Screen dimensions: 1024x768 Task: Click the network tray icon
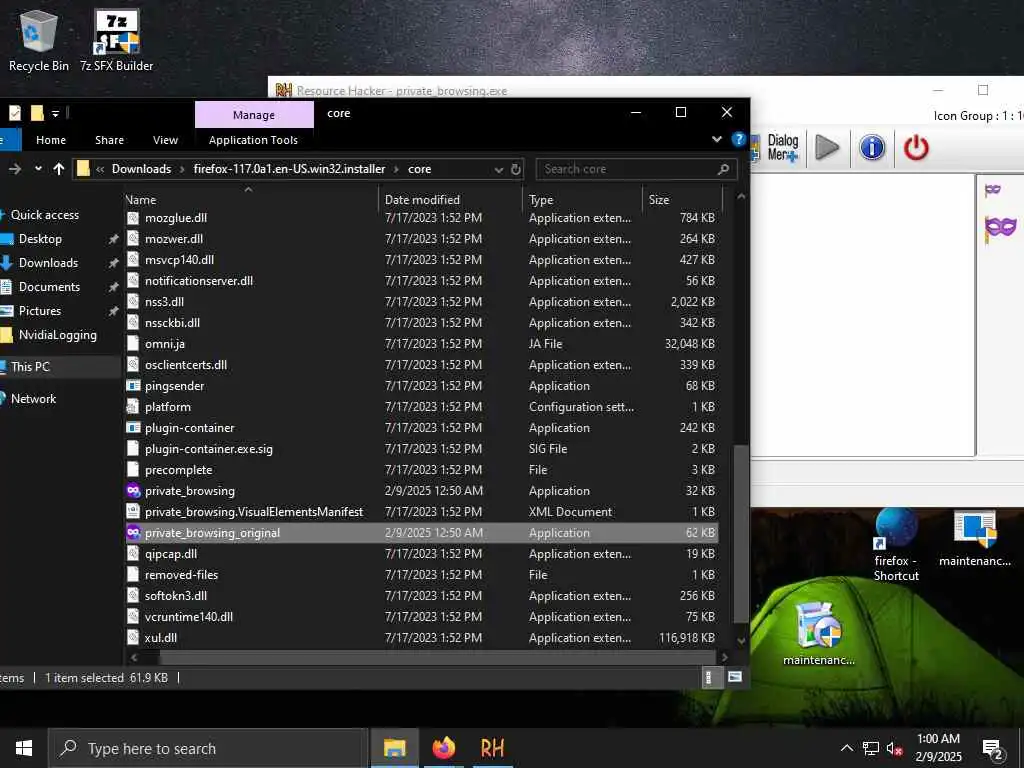pos(871,748)
